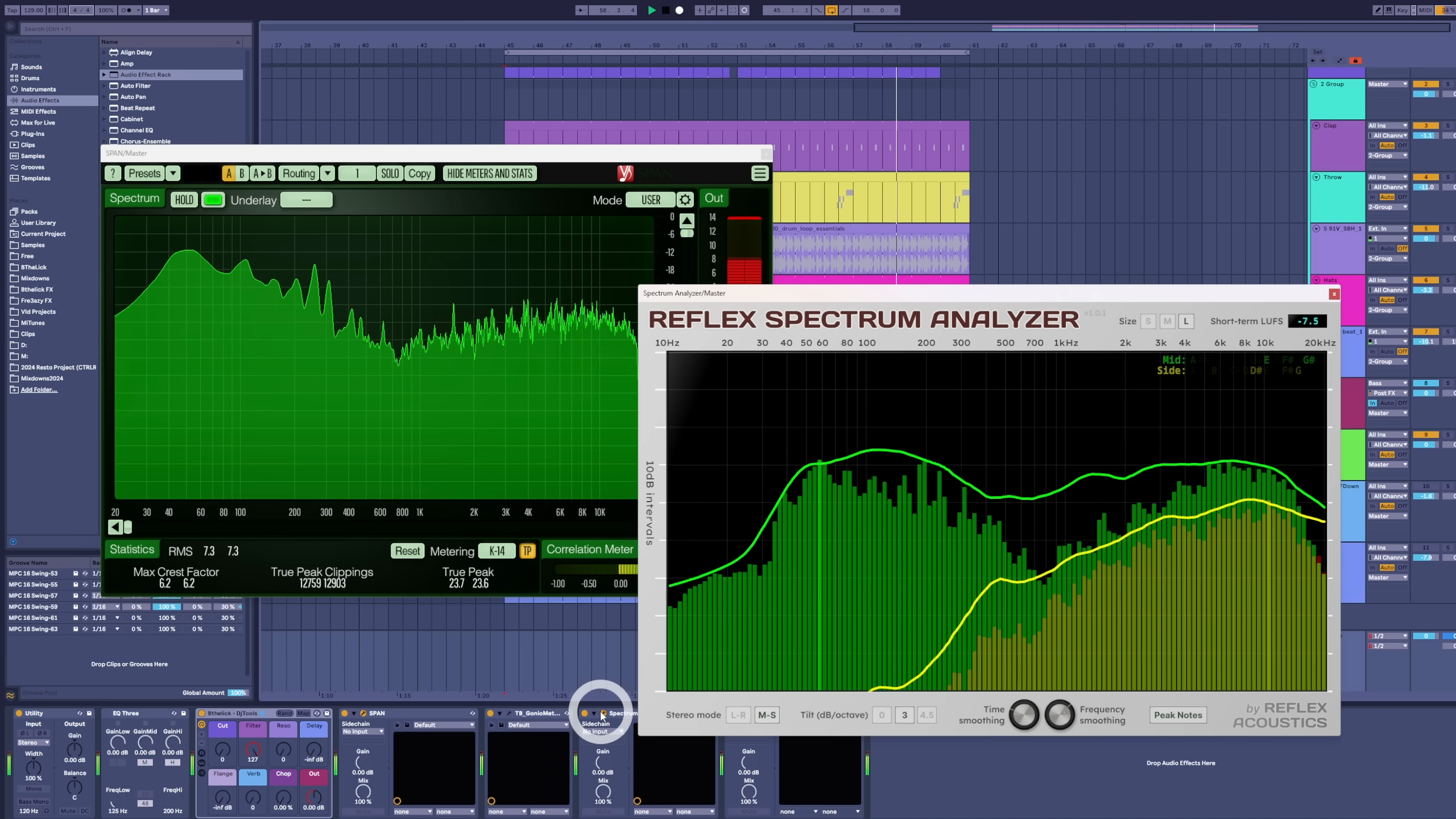Select Instruments category in the browser
The width and height of the screenshot is (1456, 819).
(38, 89)
